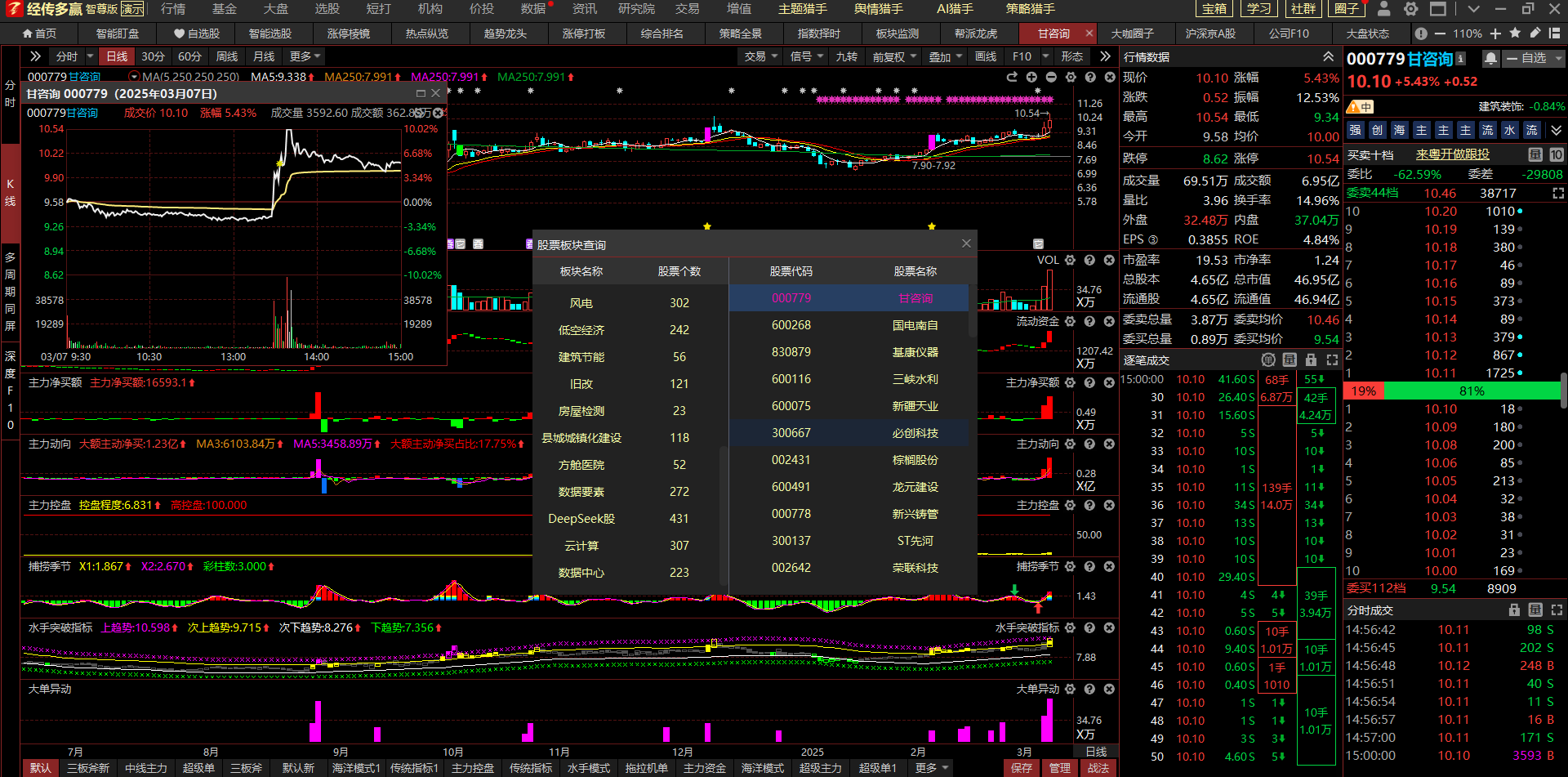This screenshot has width=1568, height=777.
Task: Click the plus zoom-in button beside 110%
Action: [x=1495, y=33]
